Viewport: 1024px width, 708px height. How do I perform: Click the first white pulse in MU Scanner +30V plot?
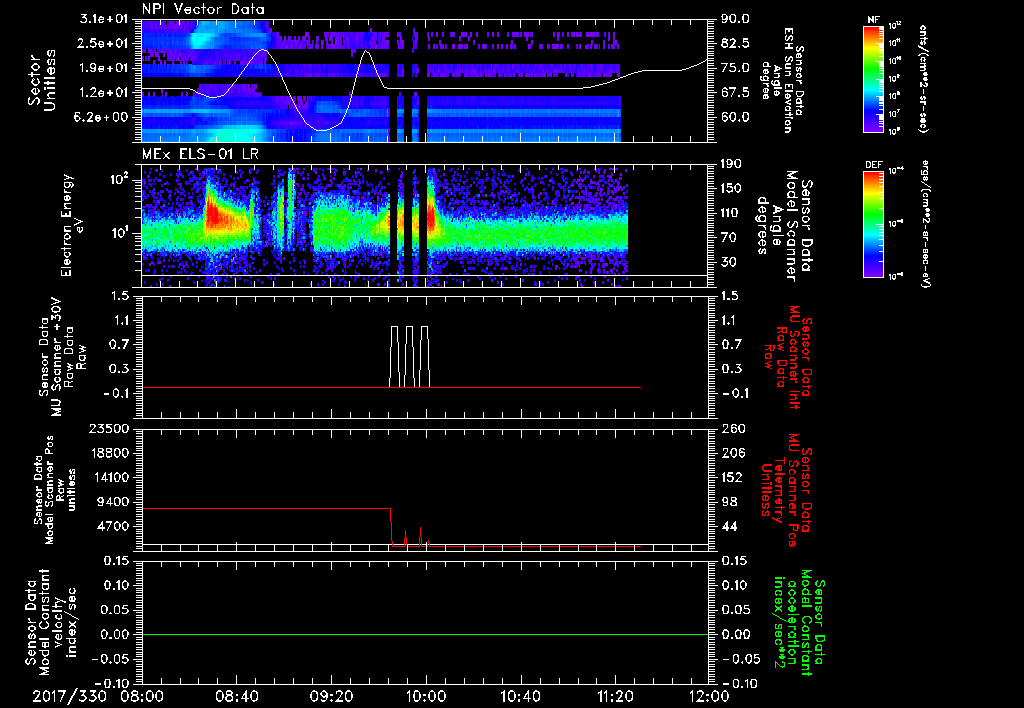[x=394, y=357]
